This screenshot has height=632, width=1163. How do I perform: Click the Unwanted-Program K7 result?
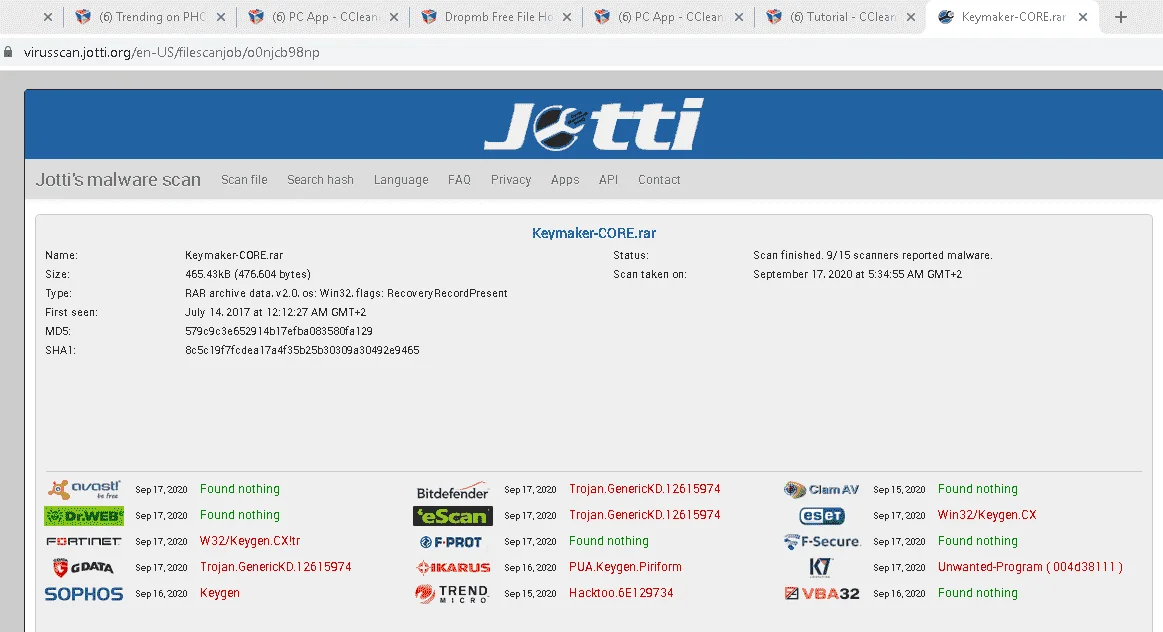click(1030, 567)
